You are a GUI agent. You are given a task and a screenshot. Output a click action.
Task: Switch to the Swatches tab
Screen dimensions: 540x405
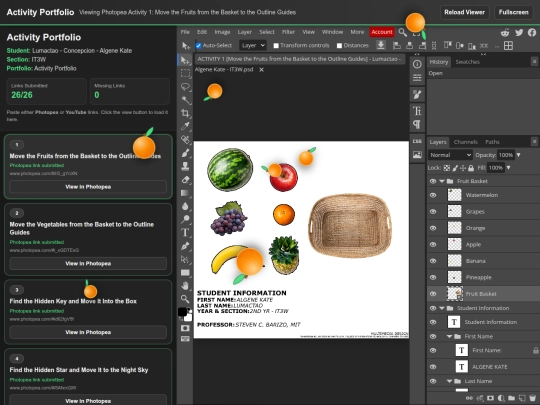[467, 62]
